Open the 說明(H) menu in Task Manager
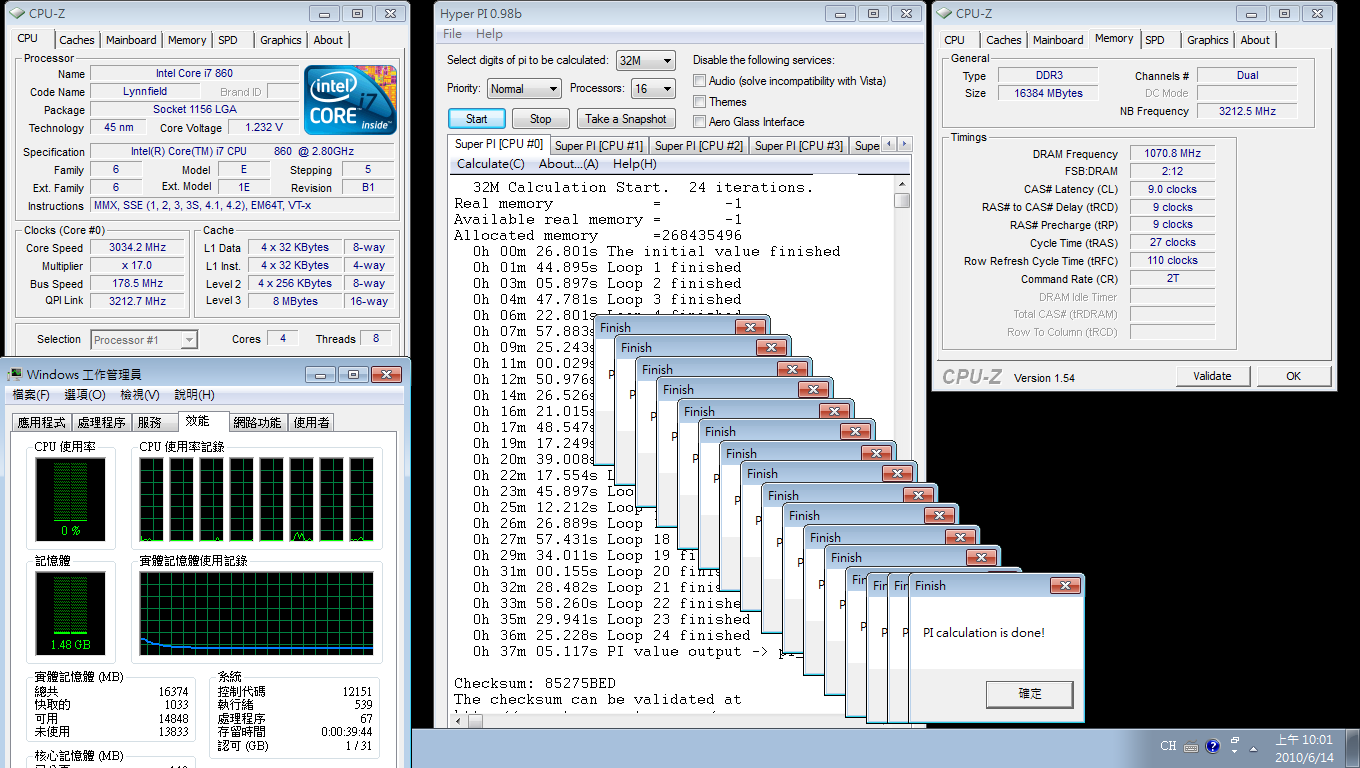 click(194, 395)
